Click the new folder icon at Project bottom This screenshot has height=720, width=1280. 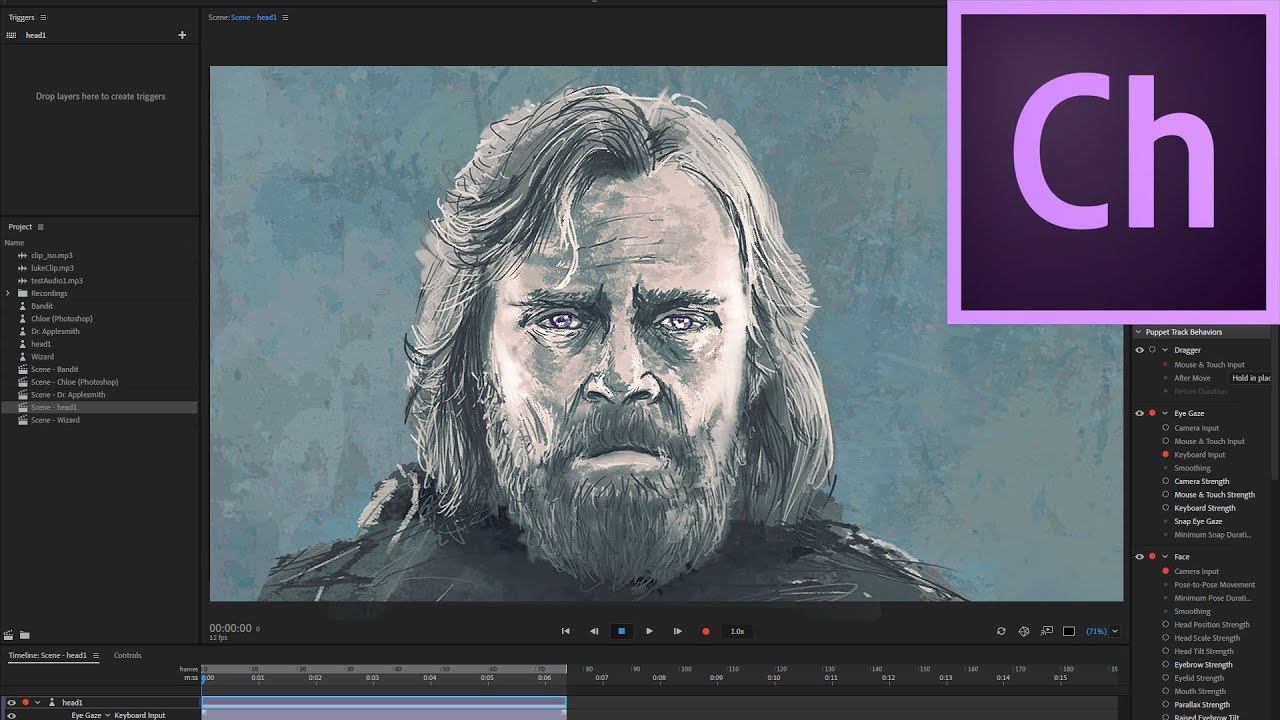pyautogui.click(x=24, y=635)
